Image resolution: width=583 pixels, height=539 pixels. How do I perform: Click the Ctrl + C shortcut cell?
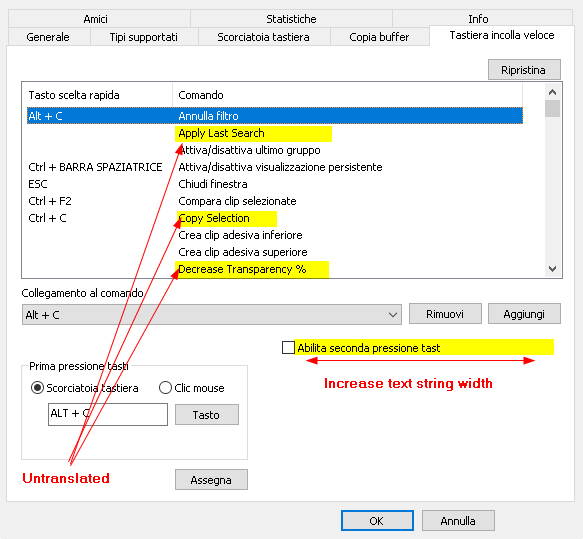coord(47,218)
